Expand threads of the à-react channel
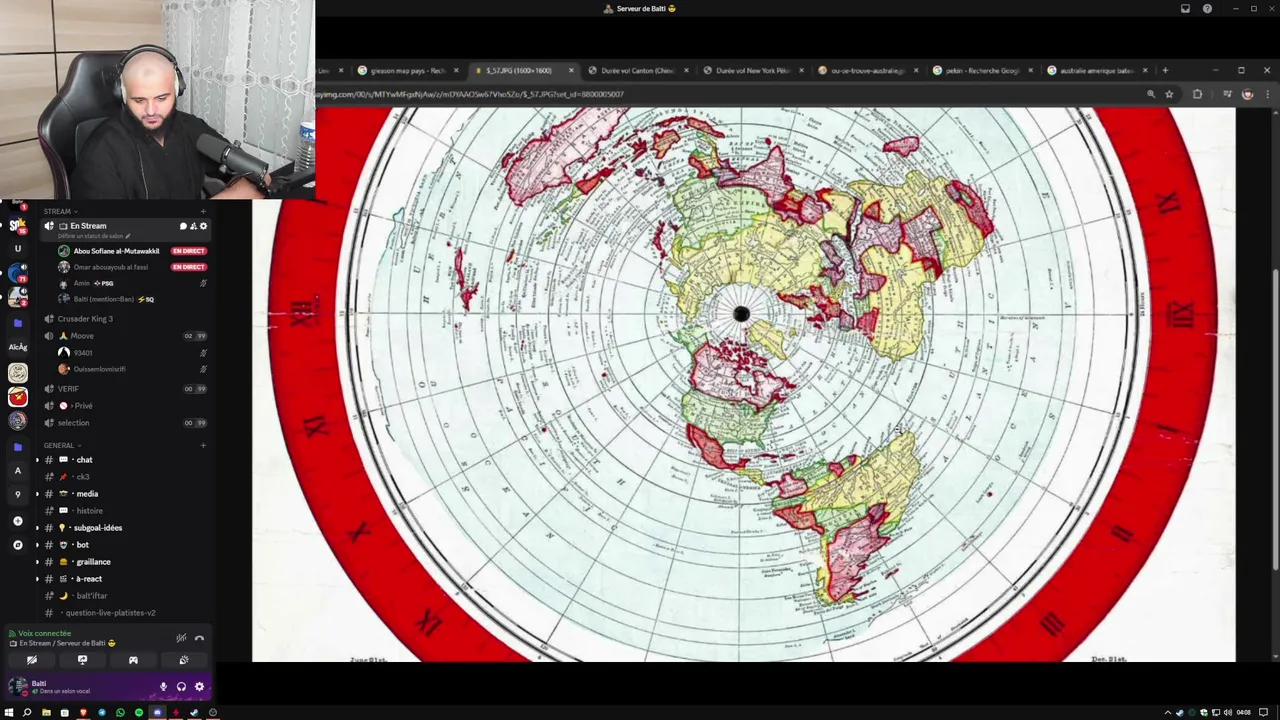The image size is (1280, 720). [38, 579]
